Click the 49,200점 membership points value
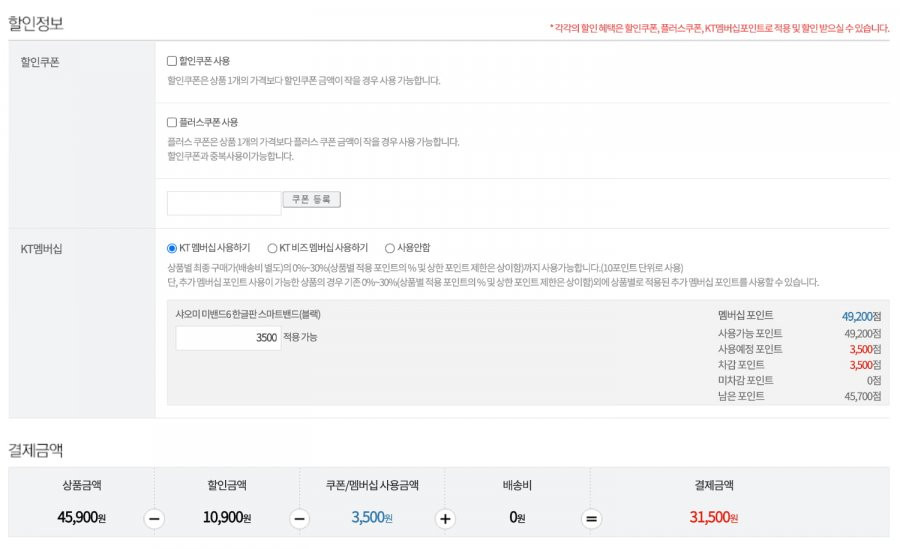Image resolution: width=900 pixels, height=549 pixels. [861, 316]
